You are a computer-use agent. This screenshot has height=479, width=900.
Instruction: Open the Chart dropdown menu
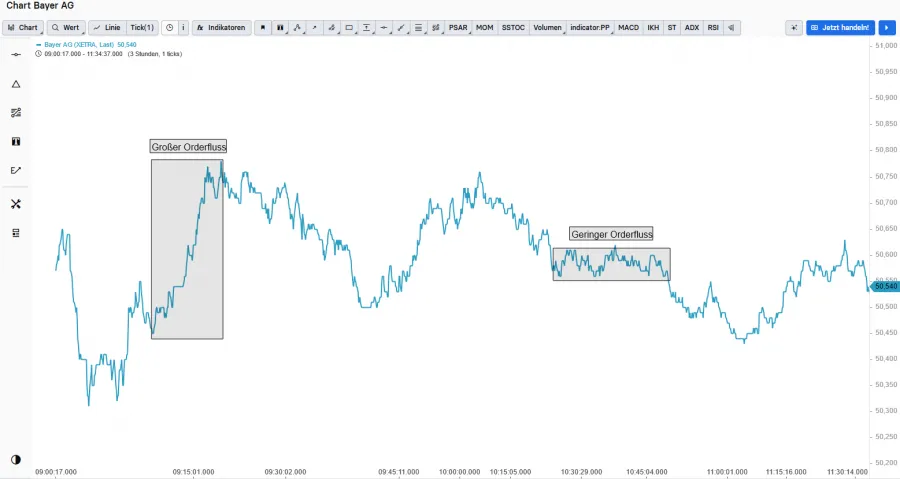coord(24,28)
